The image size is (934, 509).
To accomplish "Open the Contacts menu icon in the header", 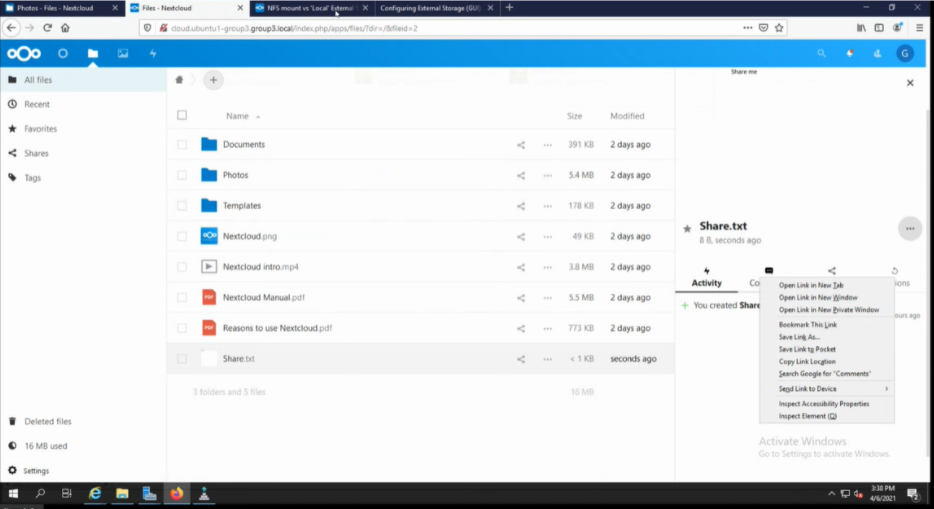I will [x=877, y=54].
